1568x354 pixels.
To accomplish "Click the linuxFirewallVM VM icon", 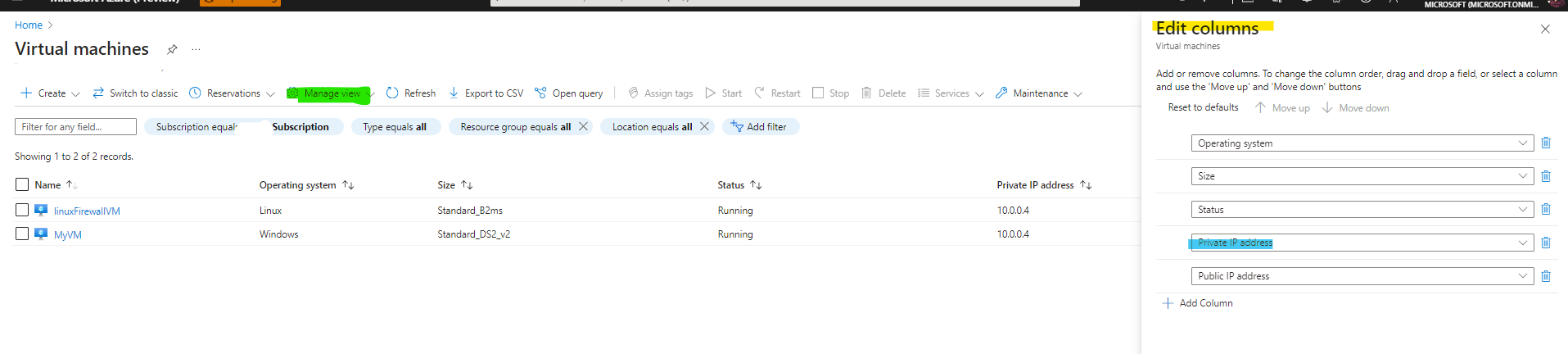I will click(x=41, y=210).
